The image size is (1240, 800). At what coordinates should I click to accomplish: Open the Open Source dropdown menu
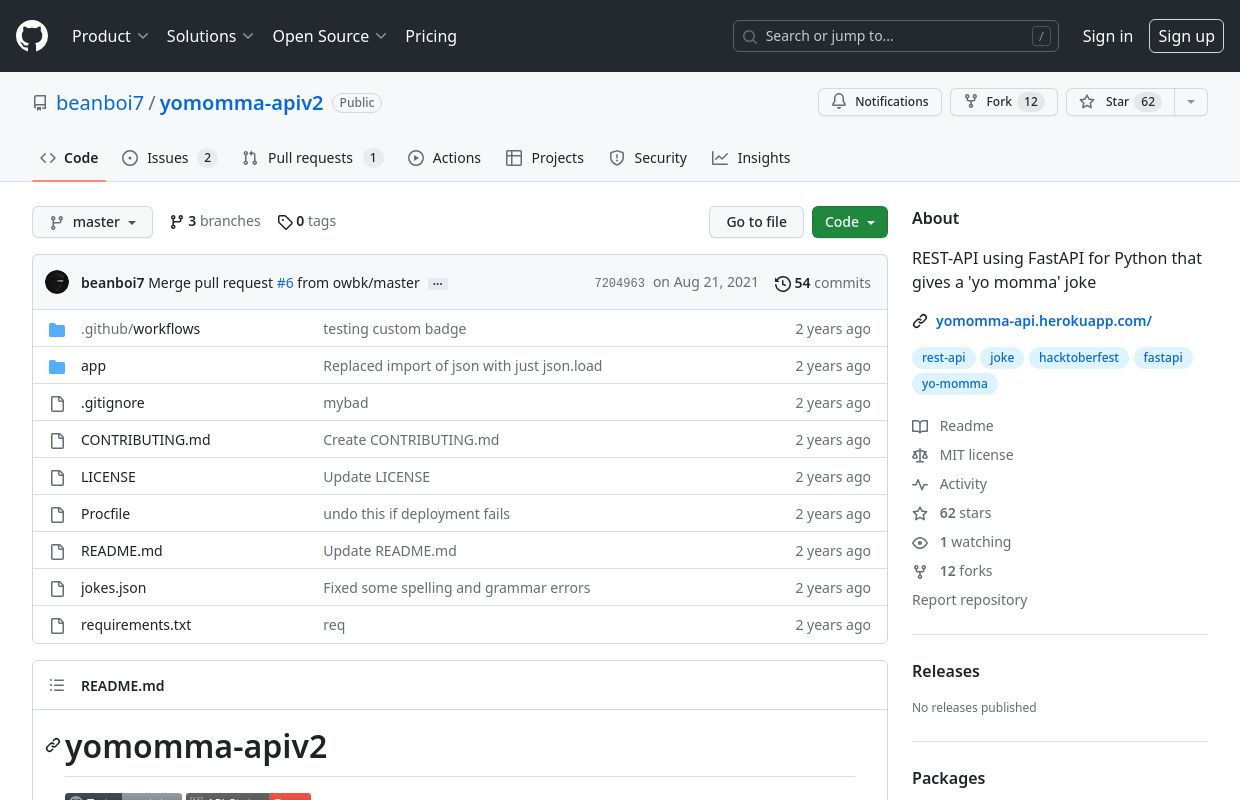click(x=330, y=36)
